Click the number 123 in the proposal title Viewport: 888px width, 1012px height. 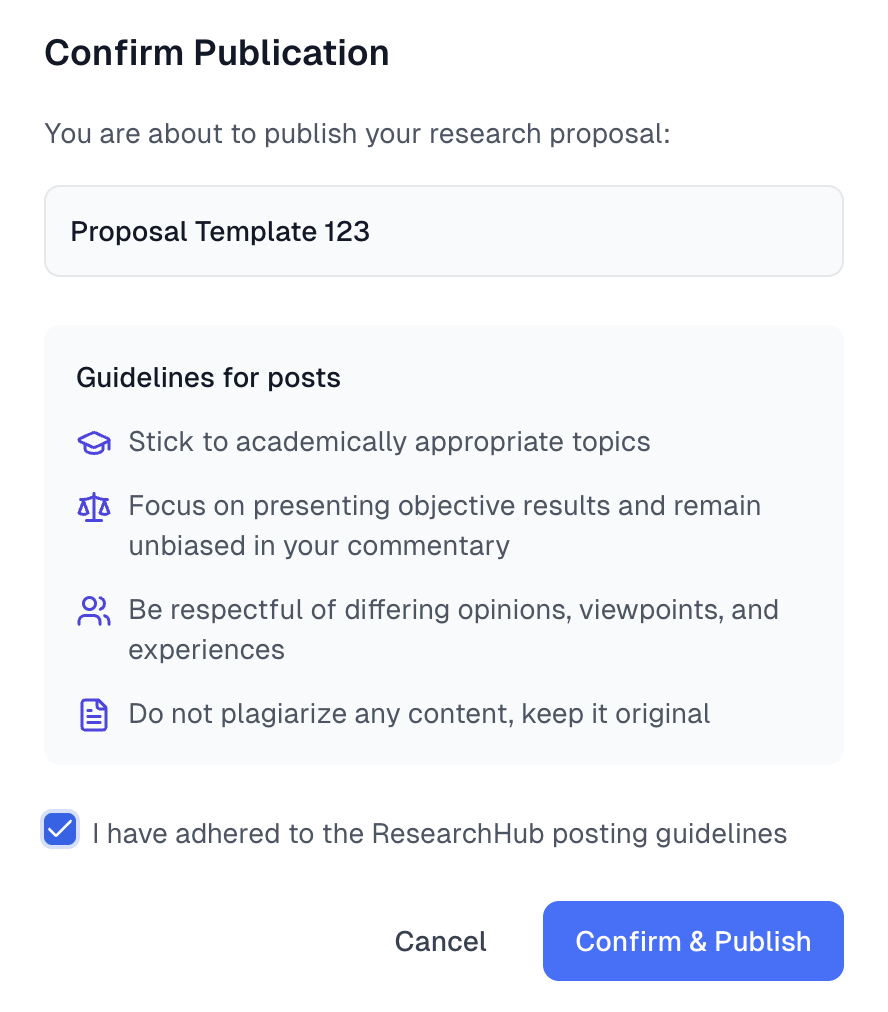pyautogui.click(x=347, y=232)
